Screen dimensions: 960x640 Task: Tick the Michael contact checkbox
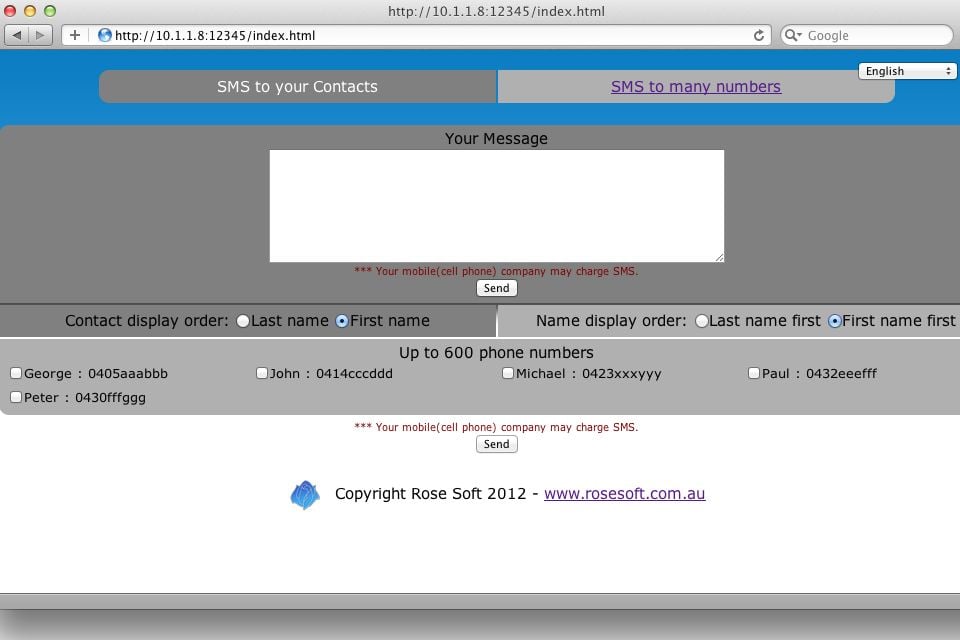508,373
